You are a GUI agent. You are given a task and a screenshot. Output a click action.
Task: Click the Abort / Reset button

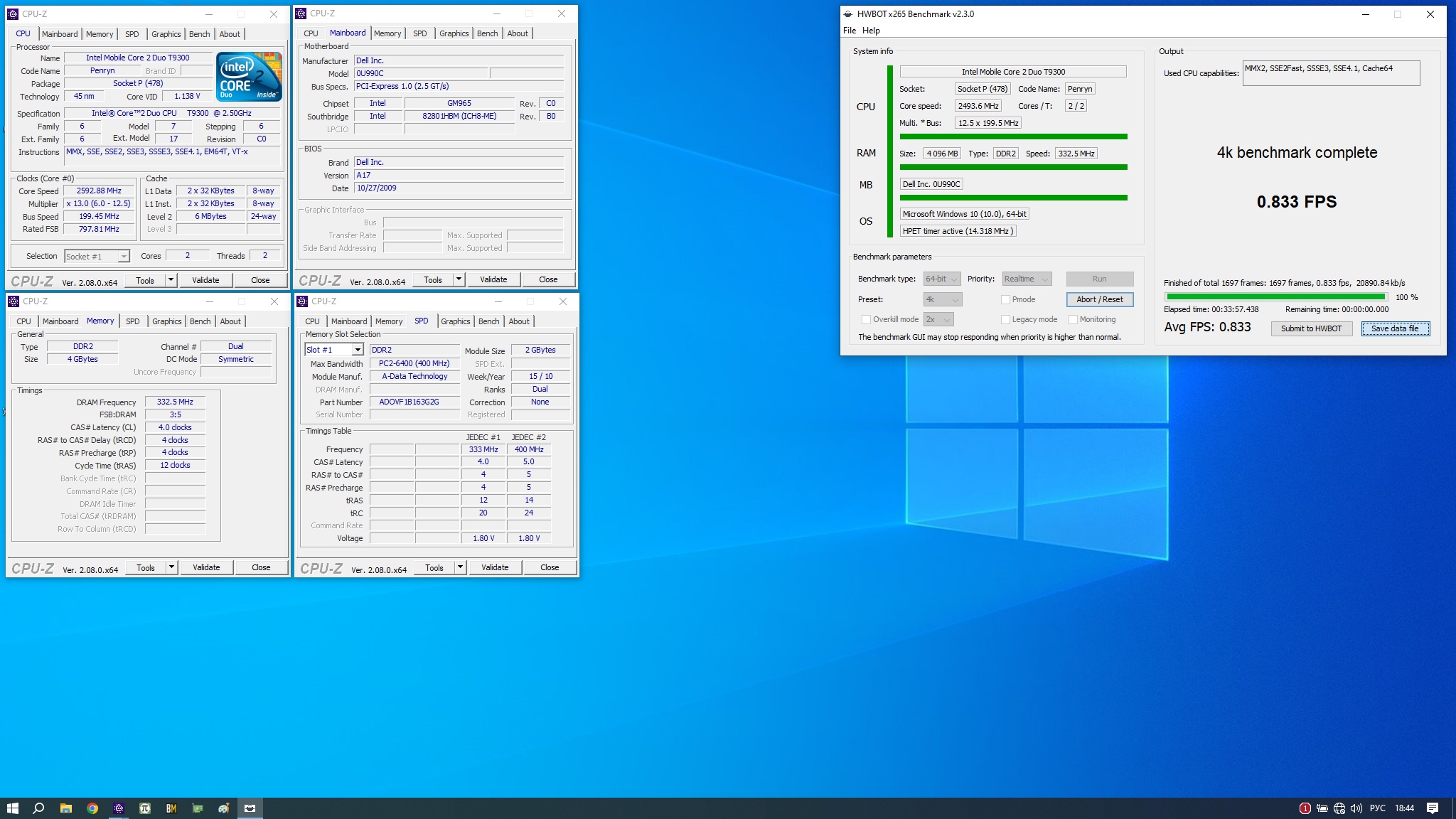tap(1100, 299)
